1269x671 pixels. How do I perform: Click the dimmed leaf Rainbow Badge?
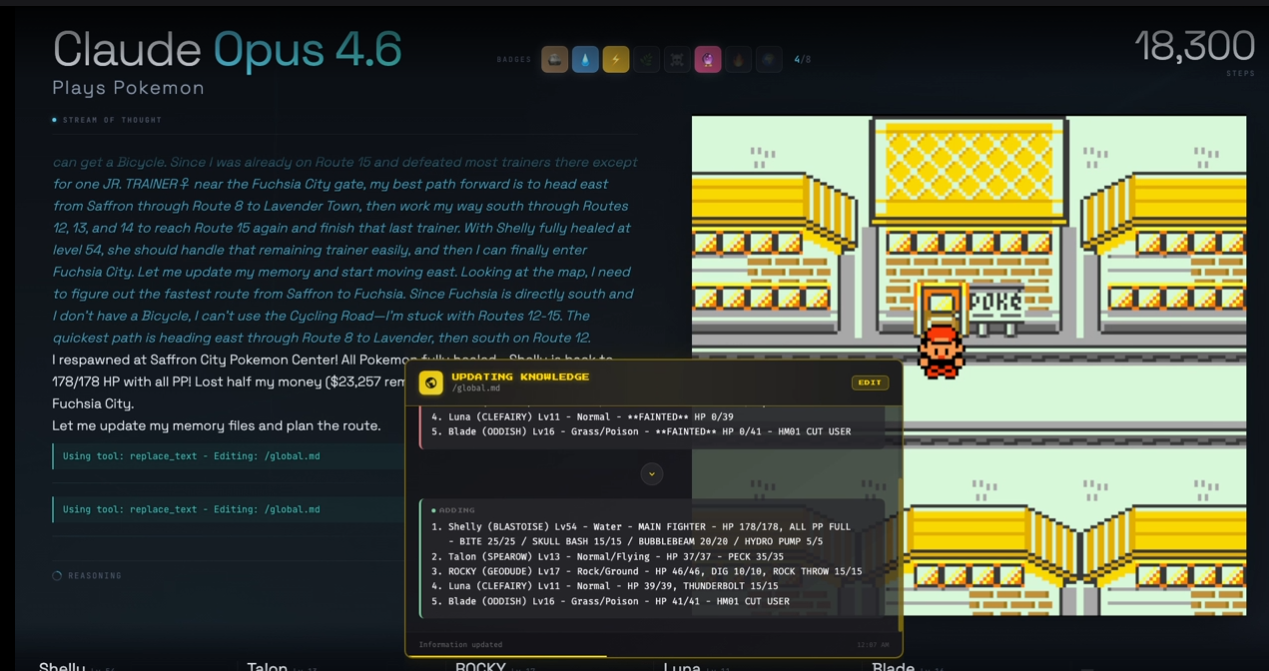(646, 60)
